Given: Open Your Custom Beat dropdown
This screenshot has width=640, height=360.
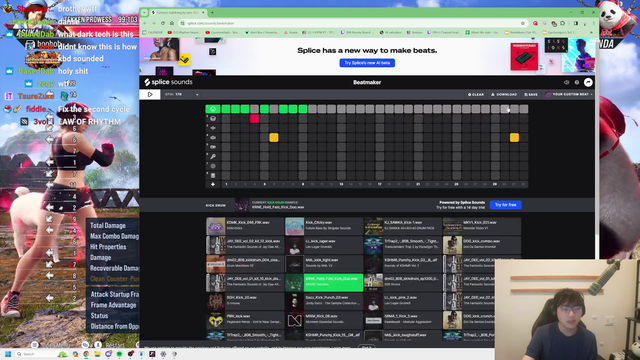Looking at the screenshot, I should [569, 94].
